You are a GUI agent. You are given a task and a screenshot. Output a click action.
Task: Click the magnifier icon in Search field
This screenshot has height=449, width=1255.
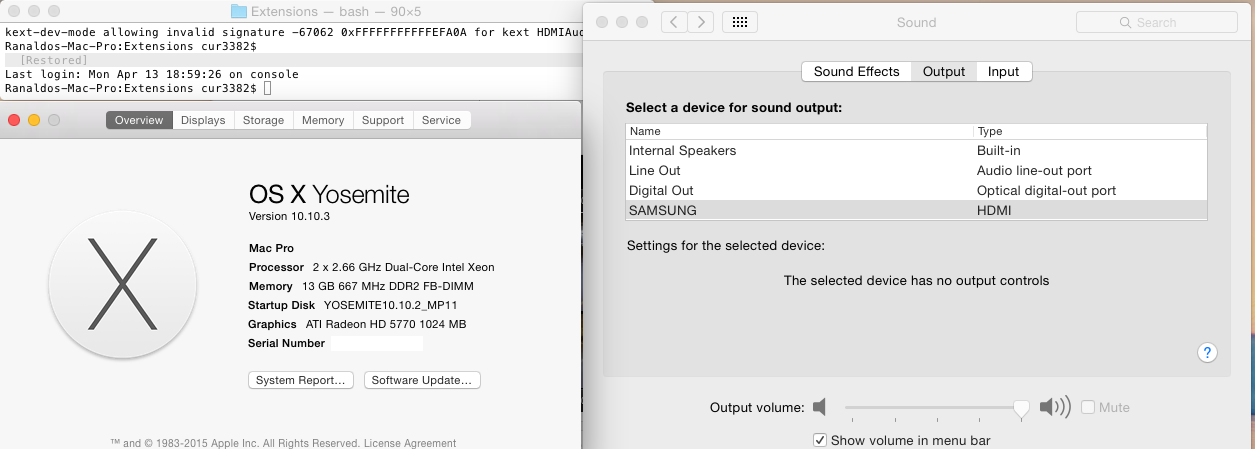[x=1127, y=22]
